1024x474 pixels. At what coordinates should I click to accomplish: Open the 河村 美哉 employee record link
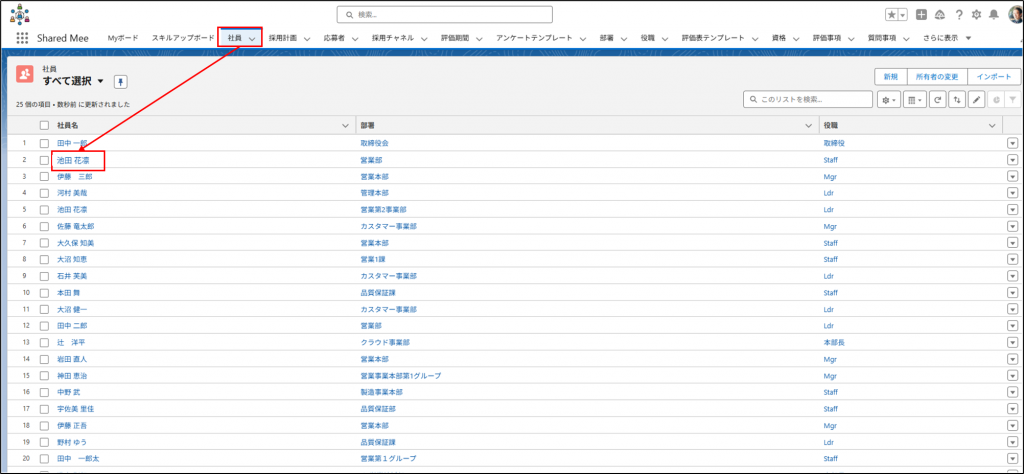pyautogui.click(x=73, y=193)
